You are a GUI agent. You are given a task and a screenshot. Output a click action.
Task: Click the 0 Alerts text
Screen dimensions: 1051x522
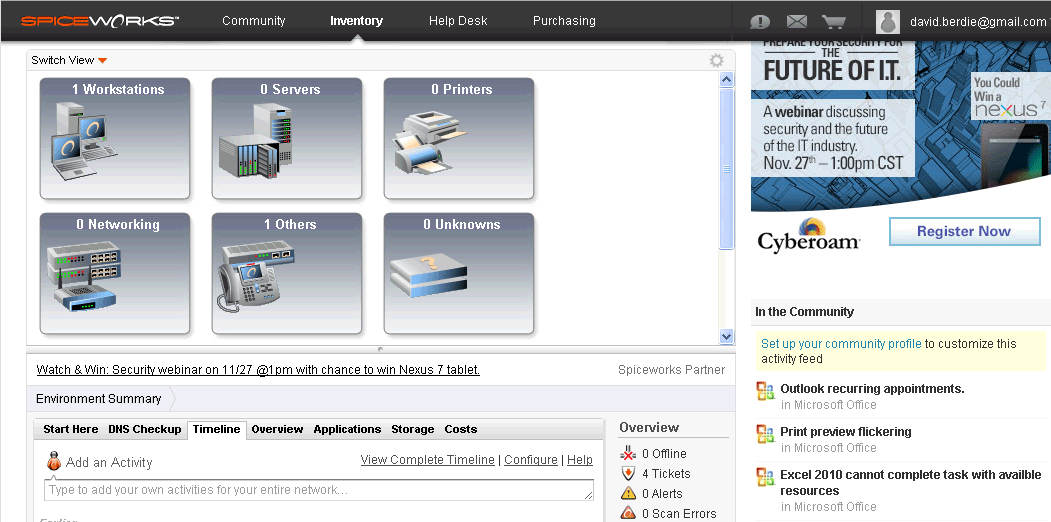pos(662,494)
